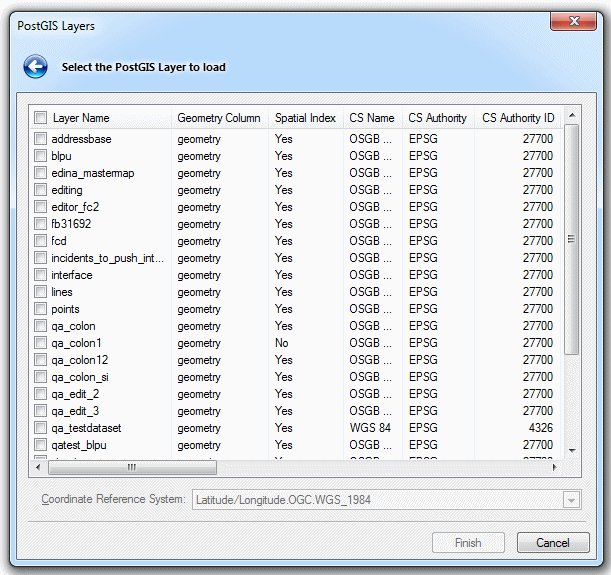The image size is (611, 575).
Task: Select the checkbox for fb31692
Action: [40, 224]
